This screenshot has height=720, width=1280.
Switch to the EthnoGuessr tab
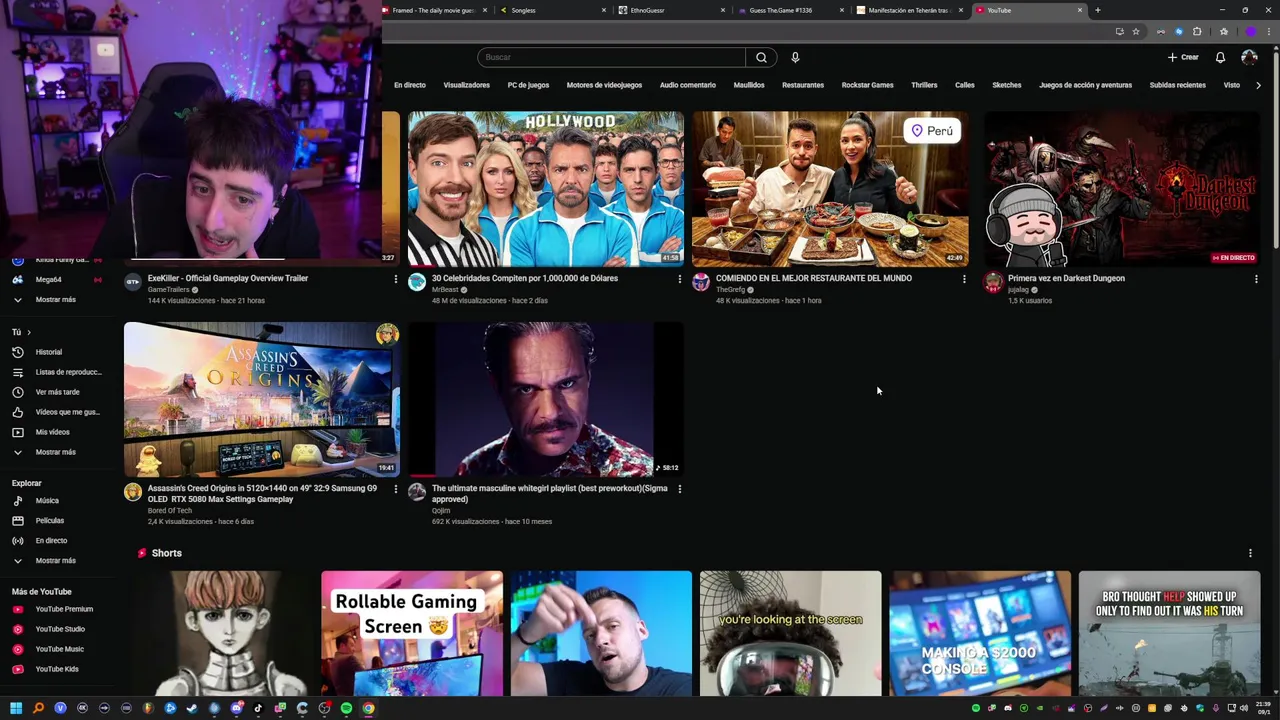673,10
